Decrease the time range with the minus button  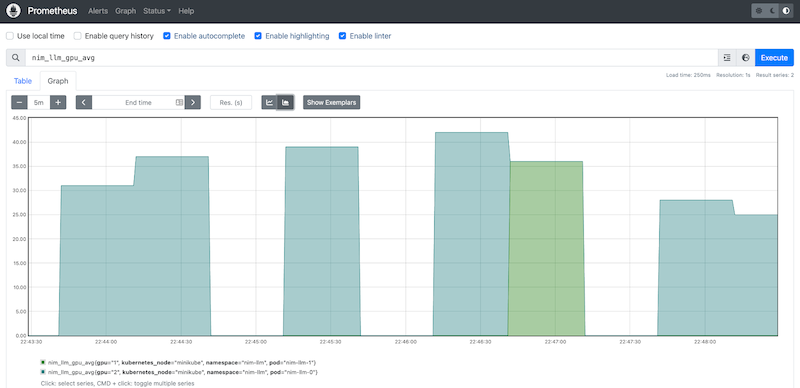19,102
